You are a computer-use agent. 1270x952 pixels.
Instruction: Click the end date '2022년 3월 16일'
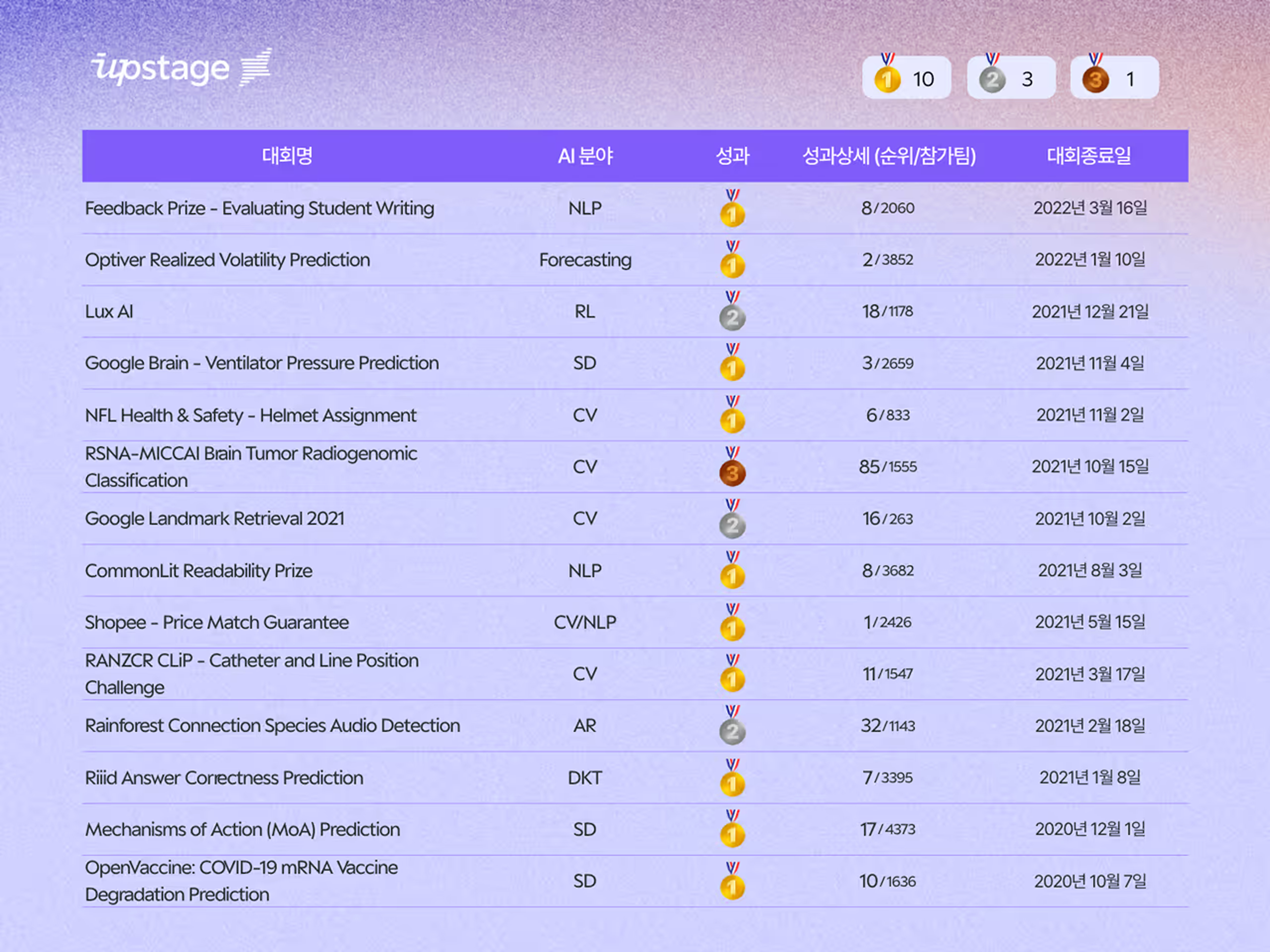[x=1090, y=208]
